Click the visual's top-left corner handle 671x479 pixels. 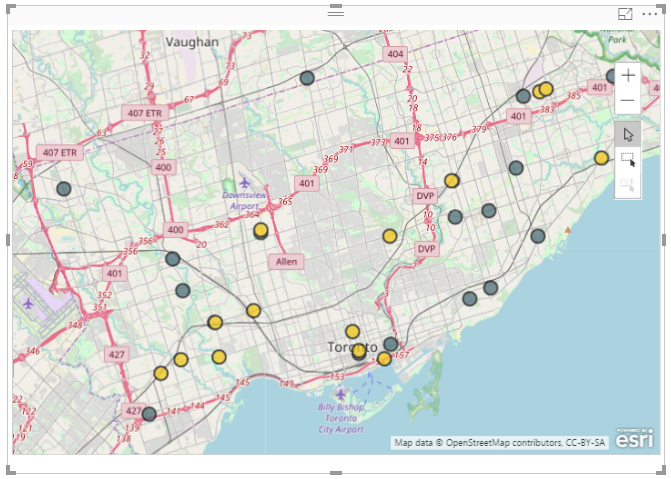coord(10,9)
